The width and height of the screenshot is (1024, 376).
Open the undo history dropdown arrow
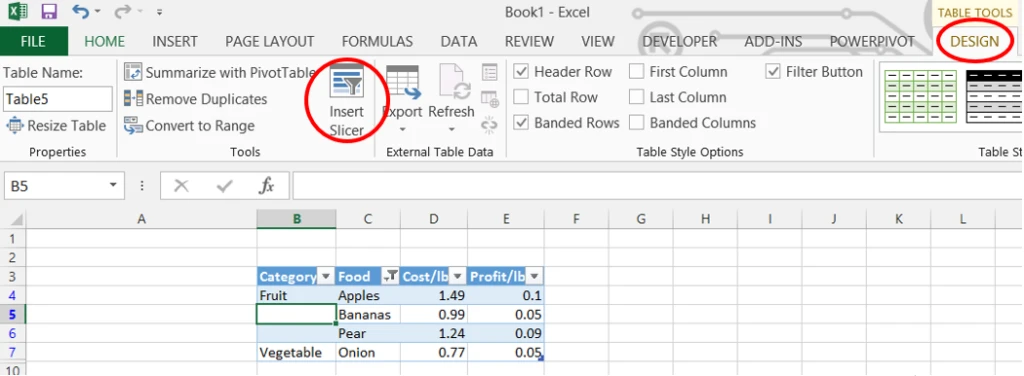tap(97, 12)
